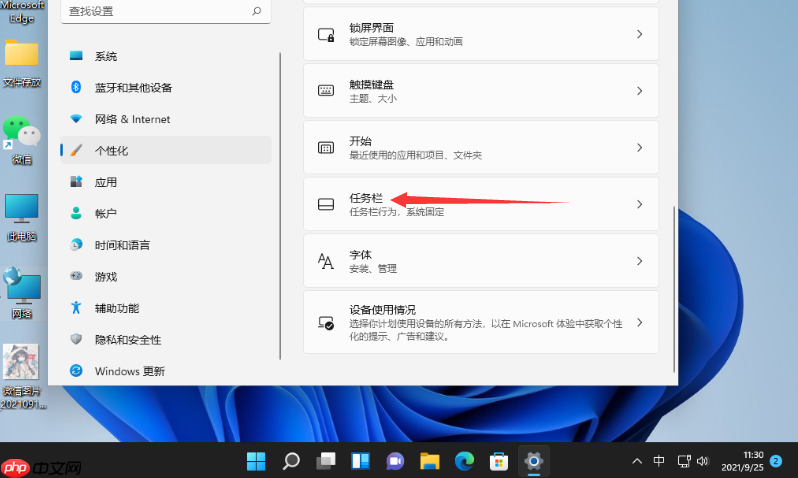Click the volume speaker tray icon
This screenshot has height=478, width=798.
703,461
